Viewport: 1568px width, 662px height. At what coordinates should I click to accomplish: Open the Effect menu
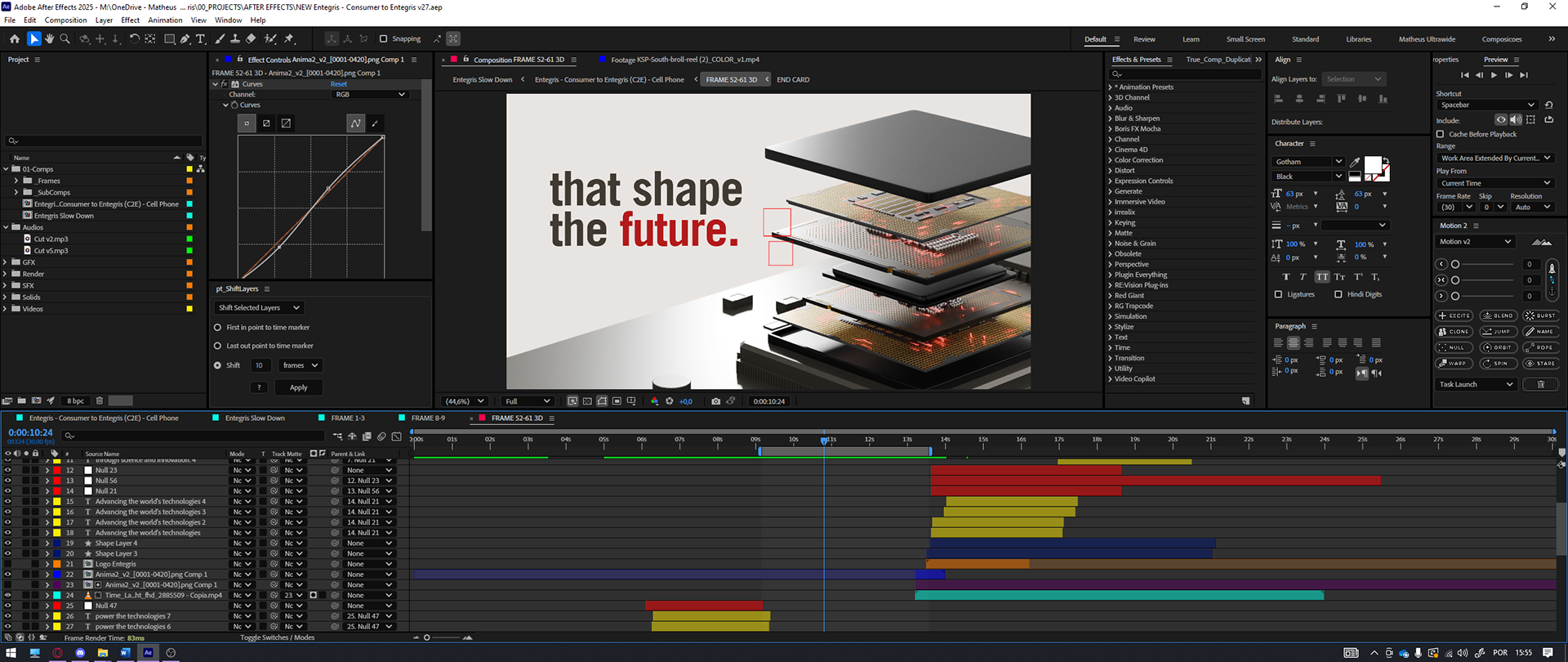pos(131,20)
